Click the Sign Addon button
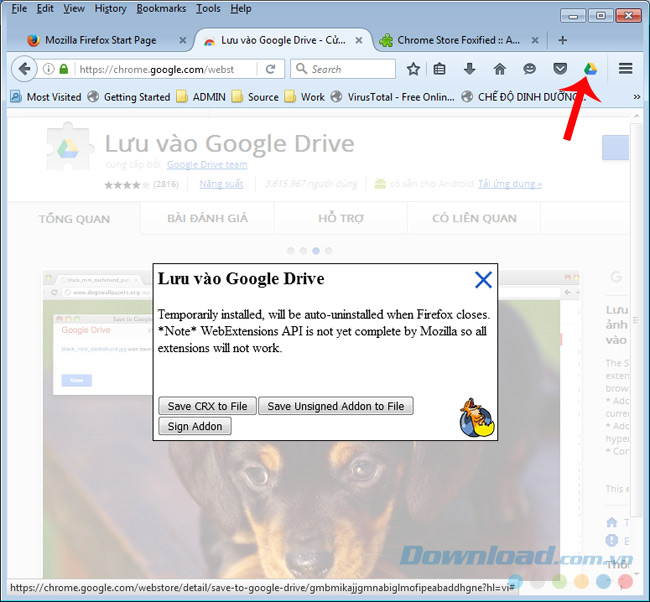The height and width of the screenshot is (602, 650). (x=195, y=426)
